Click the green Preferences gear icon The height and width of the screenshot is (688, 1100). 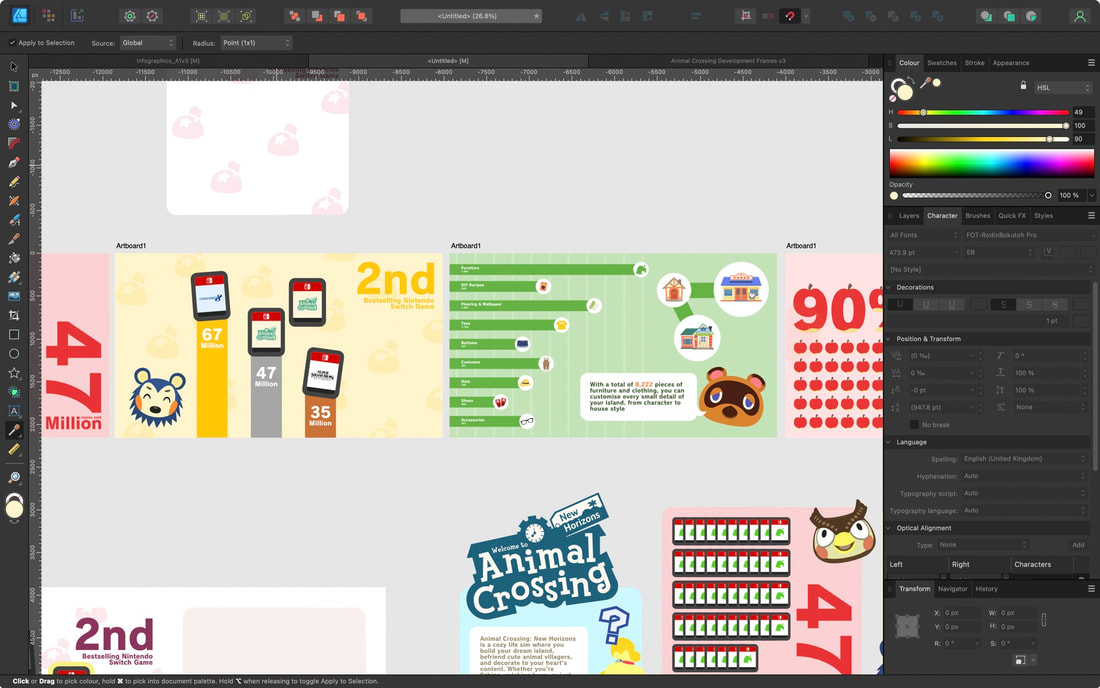[130, 16]
